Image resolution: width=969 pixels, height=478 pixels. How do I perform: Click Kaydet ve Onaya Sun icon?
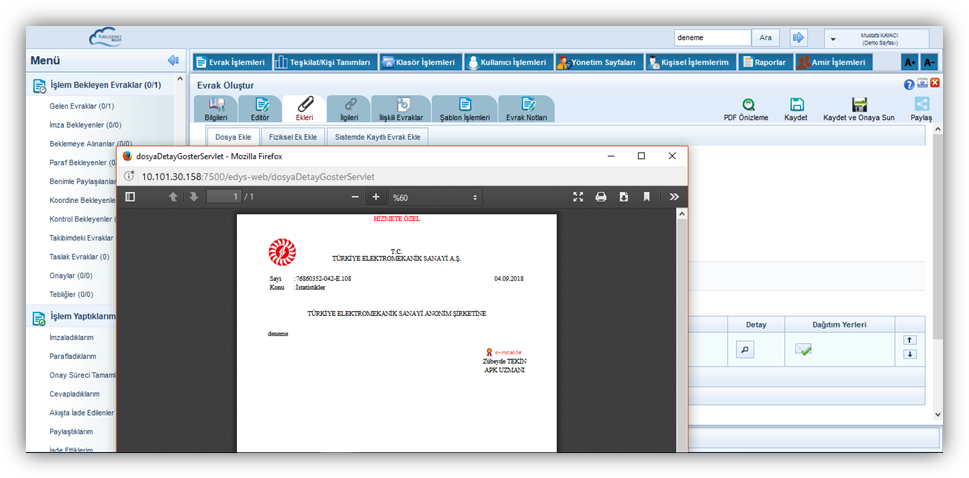click(x=858, y=104)
